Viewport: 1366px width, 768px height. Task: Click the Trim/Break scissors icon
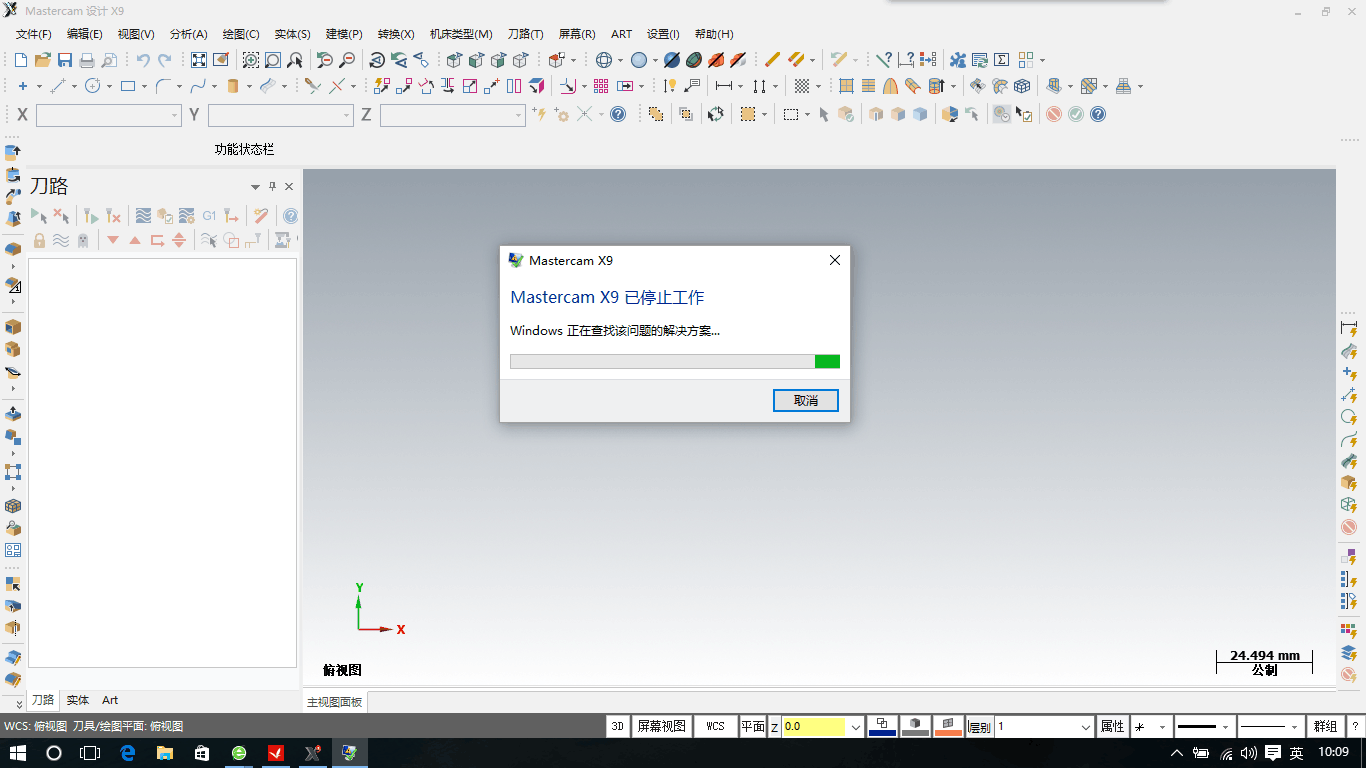pyautogui.click(x=312, y=86)
